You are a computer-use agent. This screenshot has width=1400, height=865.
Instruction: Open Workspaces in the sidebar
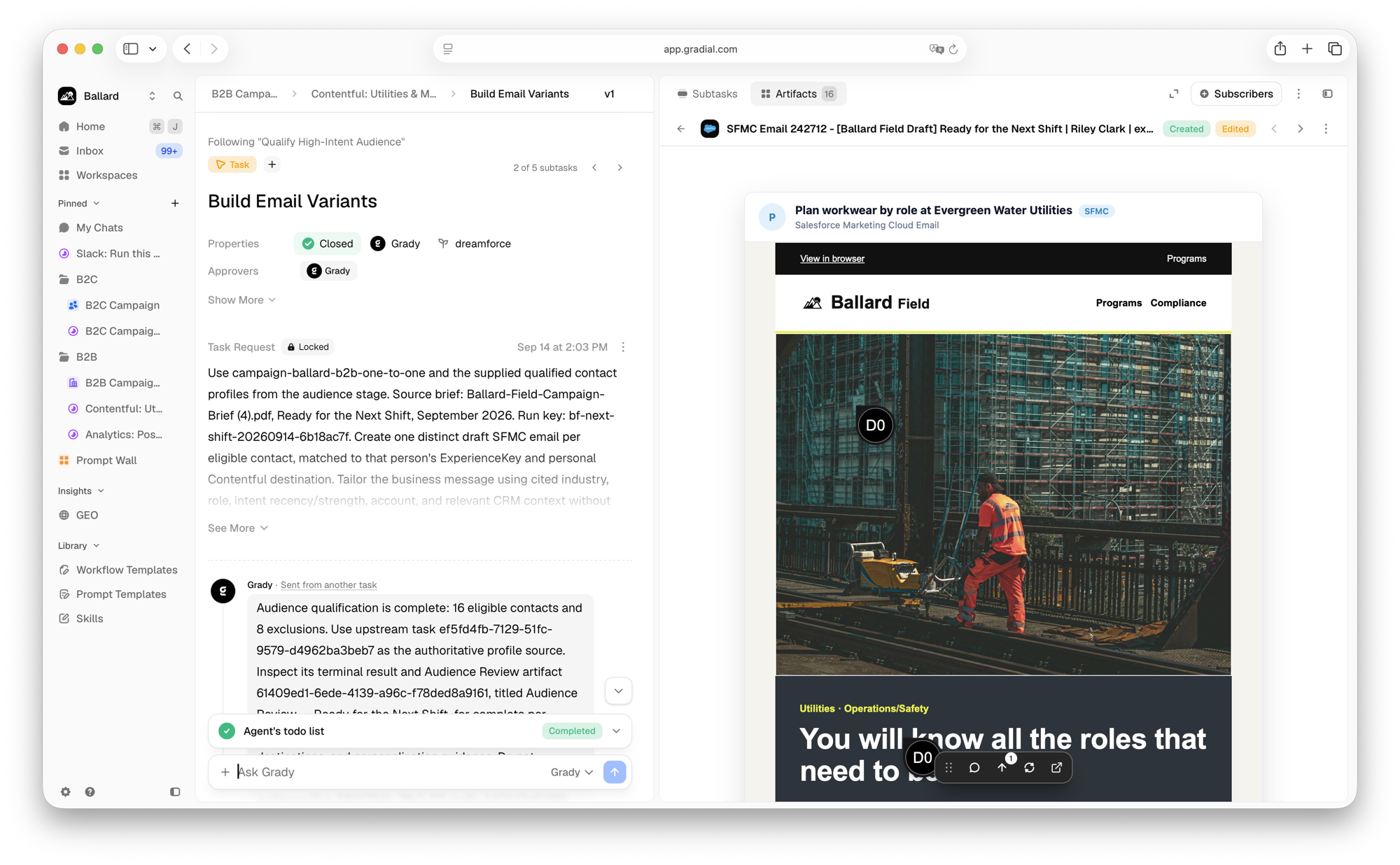point(120,175)
